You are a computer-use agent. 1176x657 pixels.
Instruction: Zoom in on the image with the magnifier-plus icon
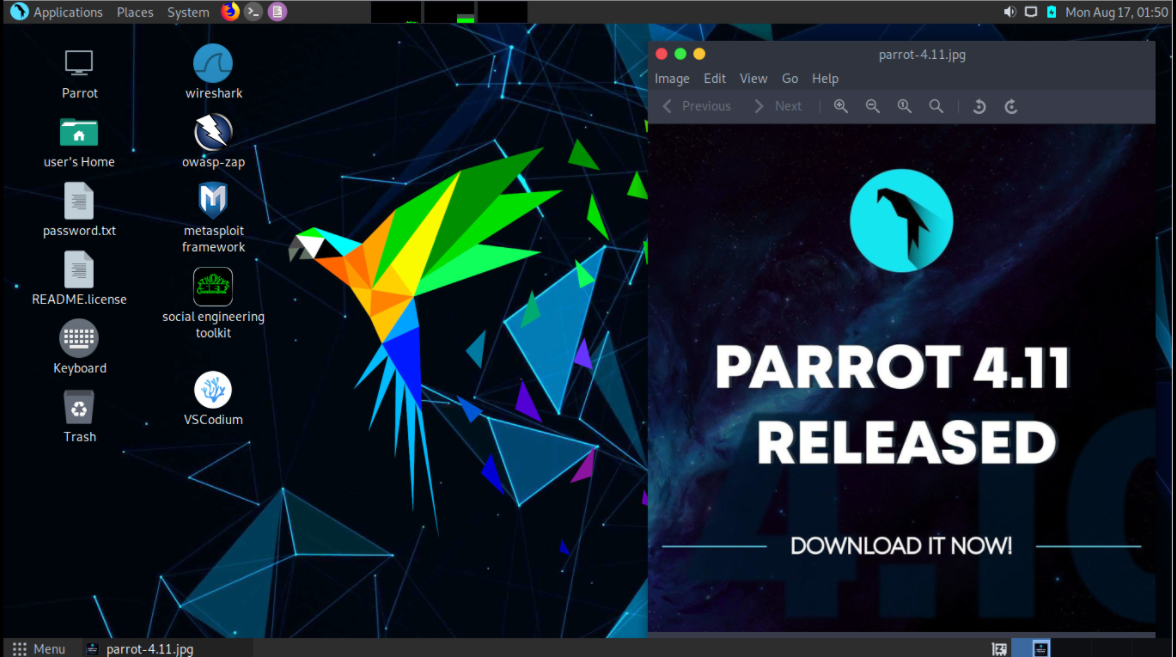click(841, 106)
